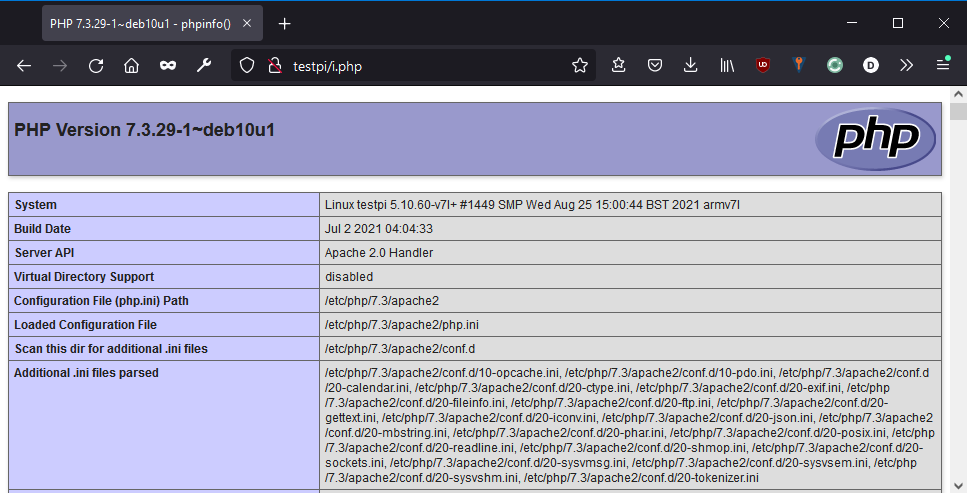This screenshot has width=967, height=493.
Task: Show more toolbar items overflow chevron
Action: click(x=907, y=65)
